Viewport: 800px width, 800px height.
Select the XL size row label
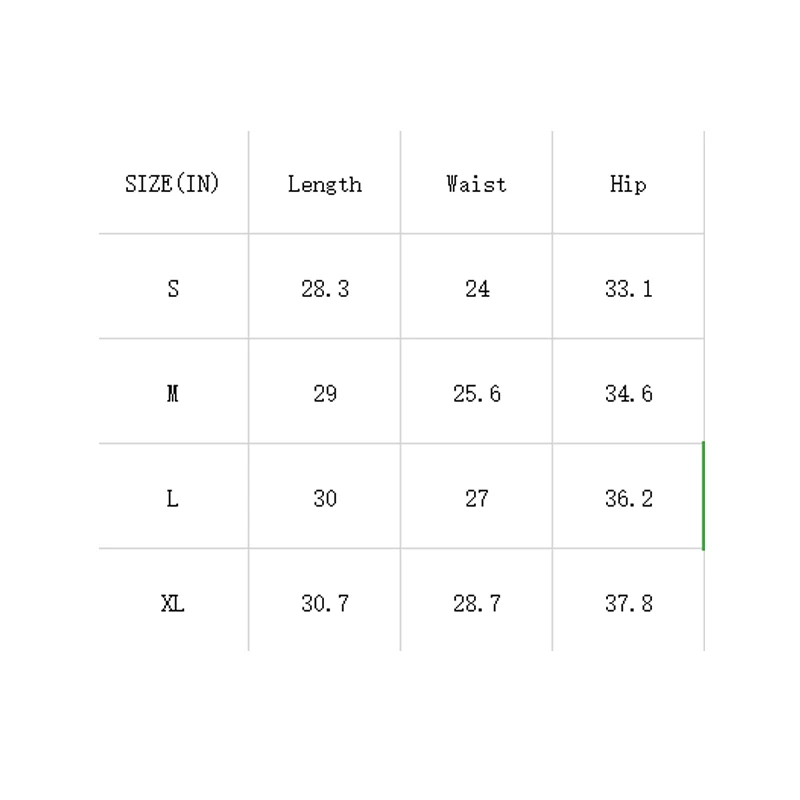click(173, 604)
